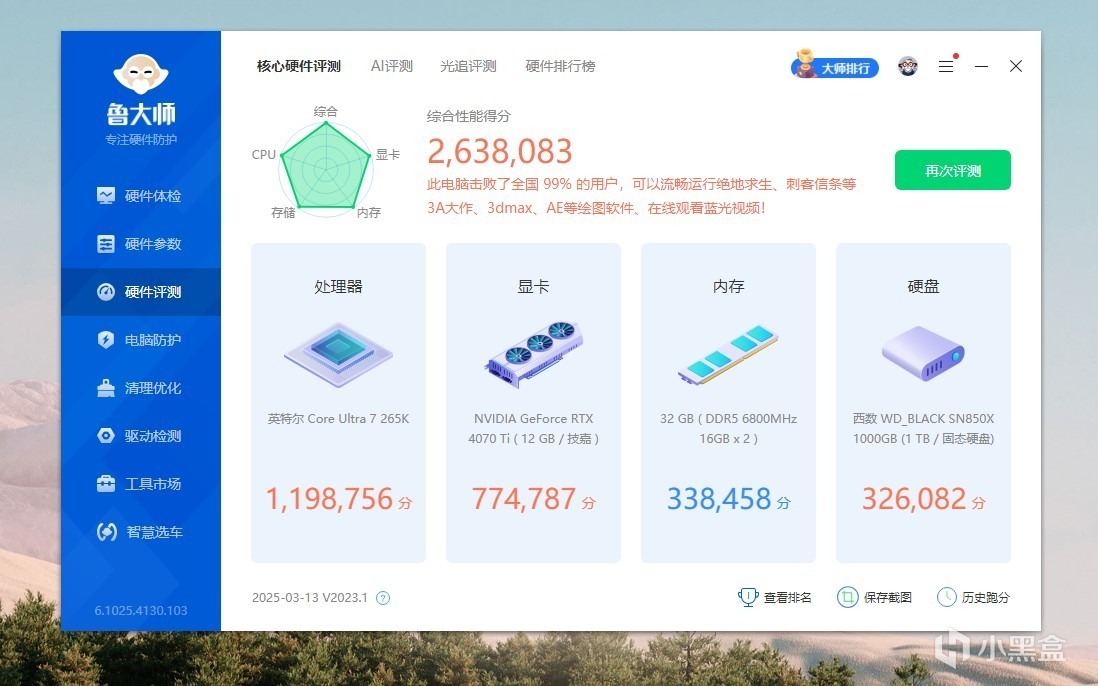Open the 查看排名 link text
The image size is (1098, 686).
click(x=787, y=598)
